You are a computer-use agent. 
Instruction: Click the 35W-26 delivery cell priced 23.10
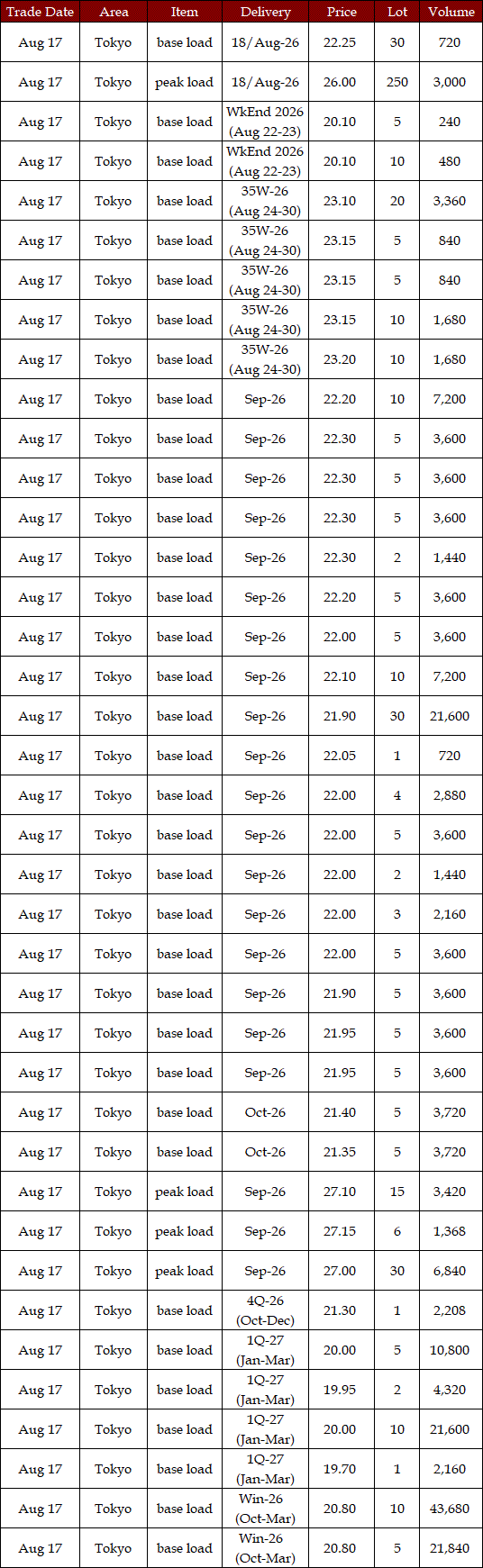pos(265,201)
